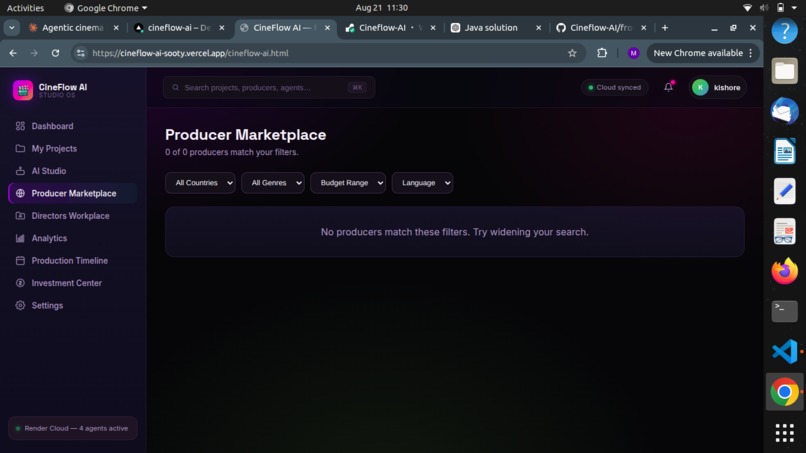Image resolution: width=806 pixels, height=453 pixels.
Task: Switch to cineflow-ai – De tab
Action: 178,28
